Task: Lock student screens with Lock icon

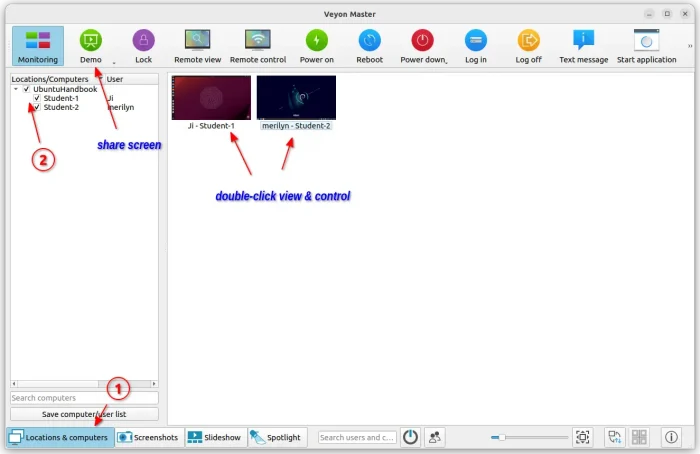Action: pos(143,41)
